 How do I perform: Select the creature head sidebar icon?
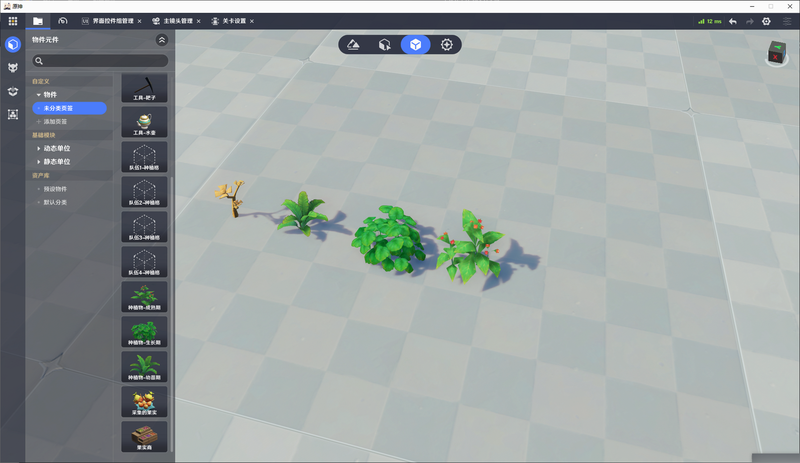13,67
